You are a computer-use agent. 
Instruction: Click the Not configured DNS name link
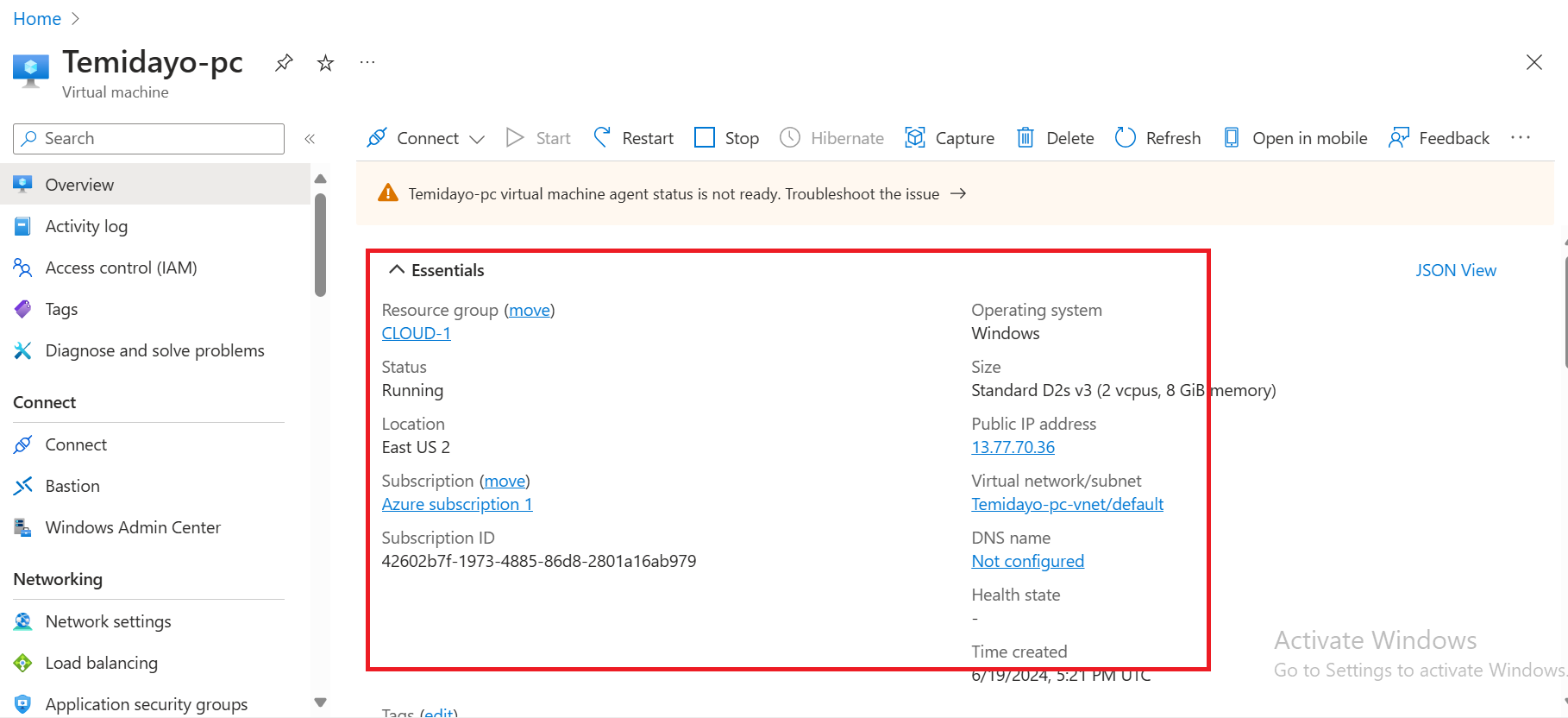[1027, 561]
